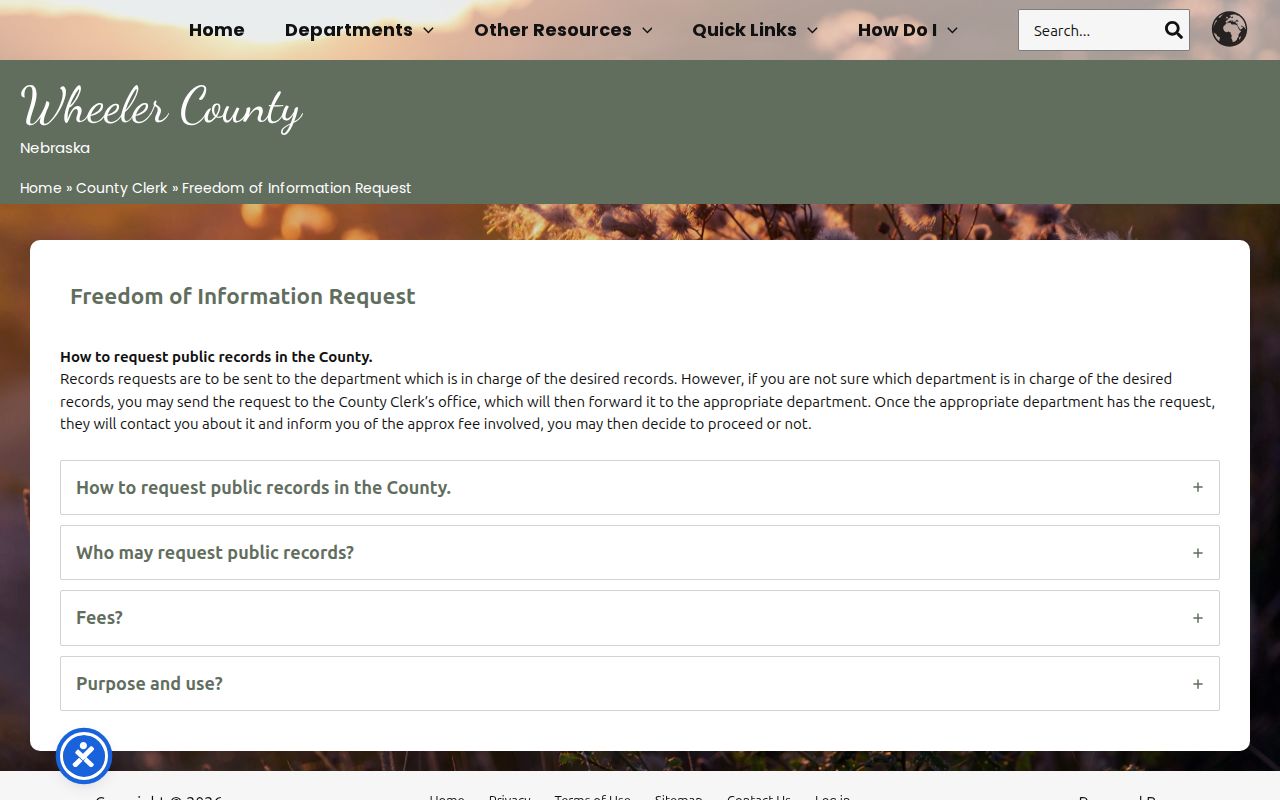Expand the 'Purpose and use?' section
Image resolution: width=1280 pixels, height=800 pixels.
pyautogui.click(x=640, y=684)
